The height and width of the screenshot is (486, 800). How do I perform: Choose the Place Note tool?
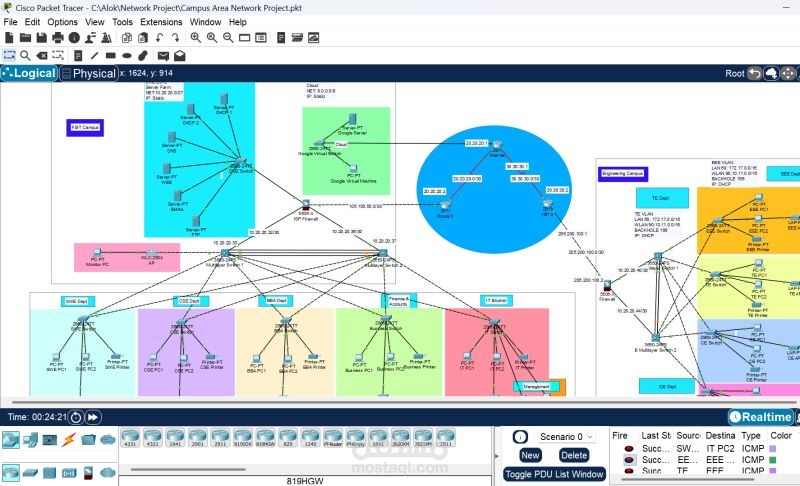click(x=78, y=56)
